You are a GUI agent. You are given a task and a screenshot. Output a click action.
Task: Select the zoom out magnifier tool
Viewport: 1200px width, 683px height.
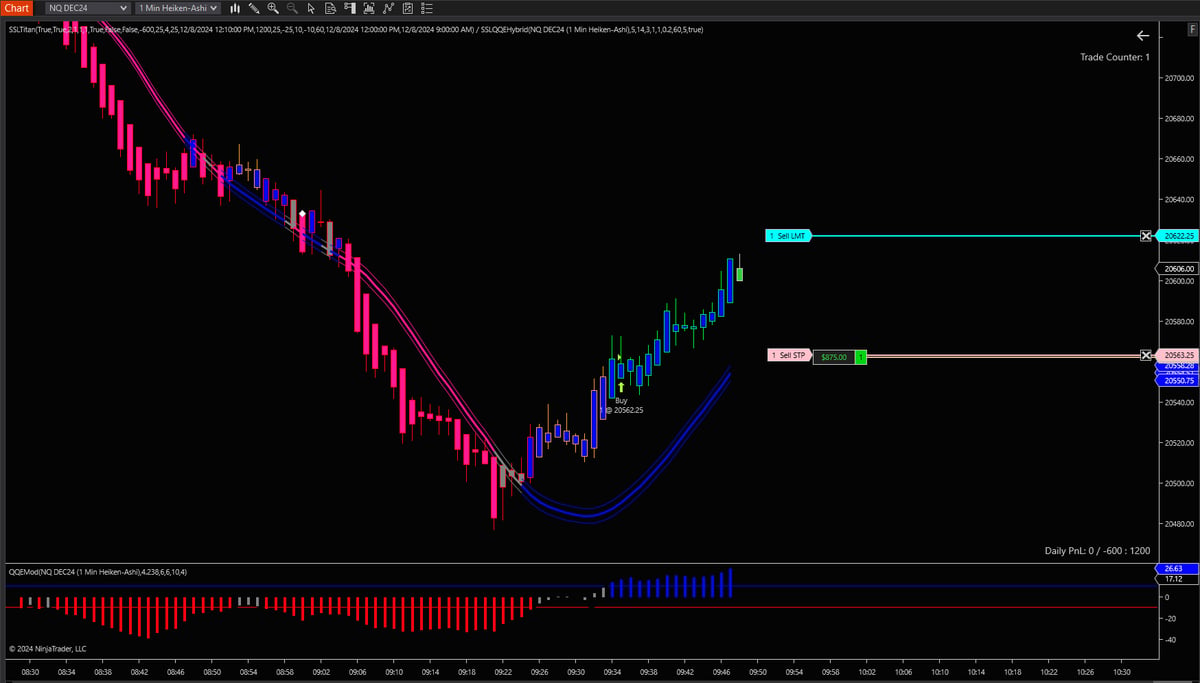[292, 8]
